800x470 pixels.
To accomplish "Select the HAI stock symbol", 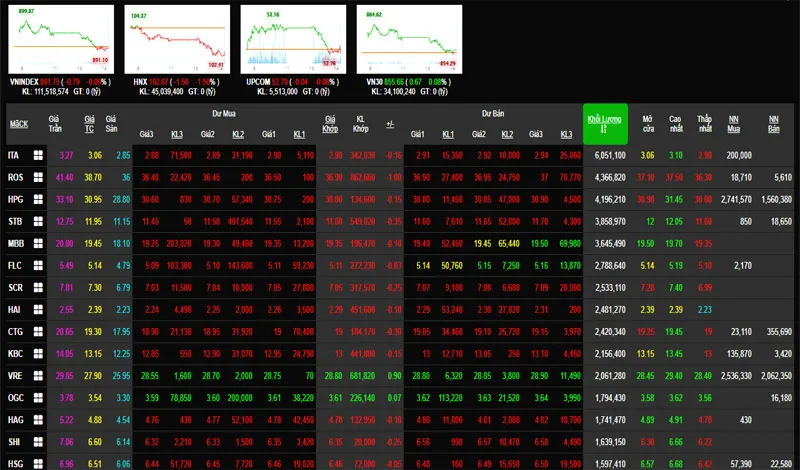I will click(14, 310).
